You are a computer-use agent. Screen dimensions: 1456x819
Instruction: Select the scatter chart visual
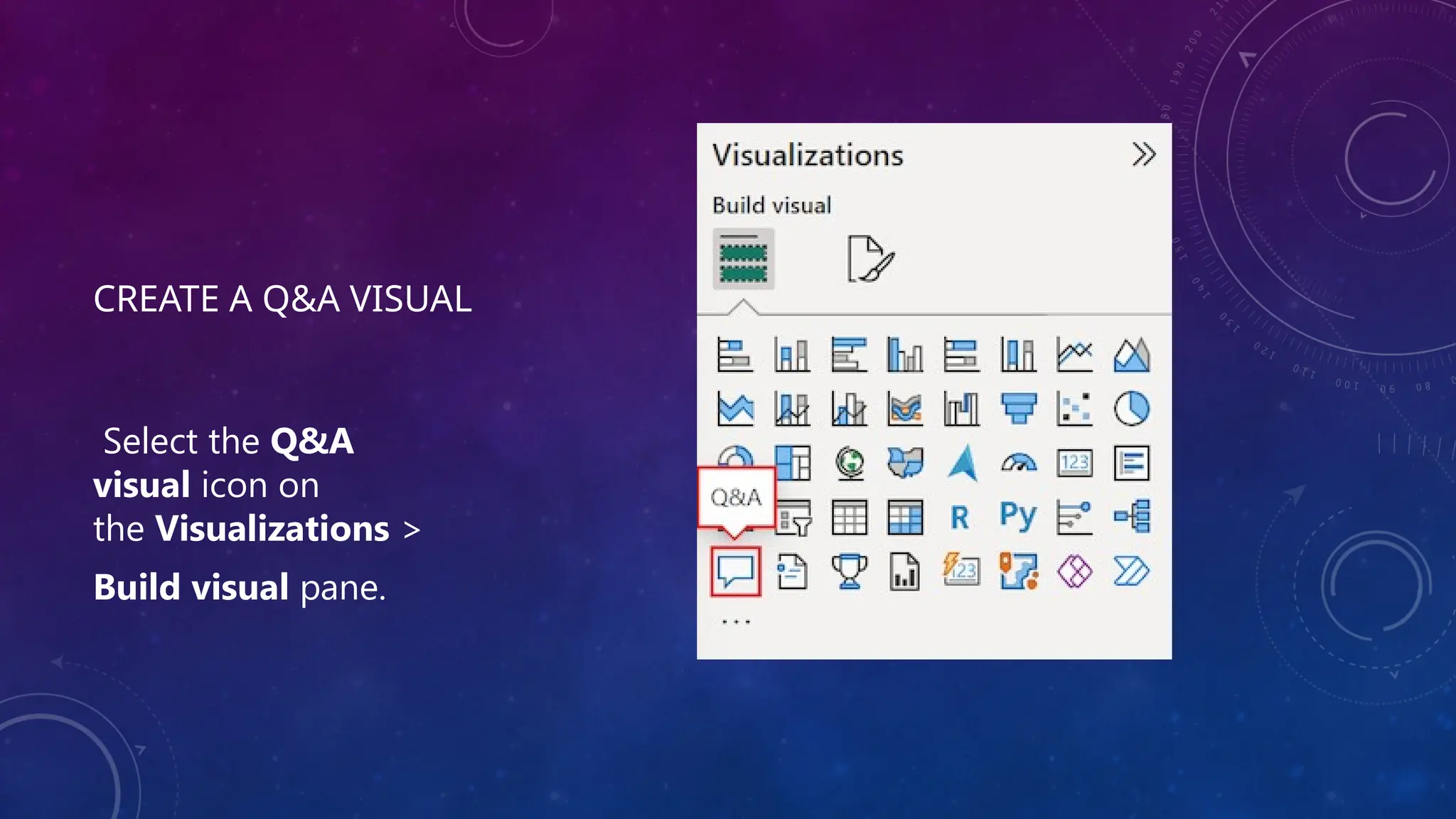pos(1074,409)
